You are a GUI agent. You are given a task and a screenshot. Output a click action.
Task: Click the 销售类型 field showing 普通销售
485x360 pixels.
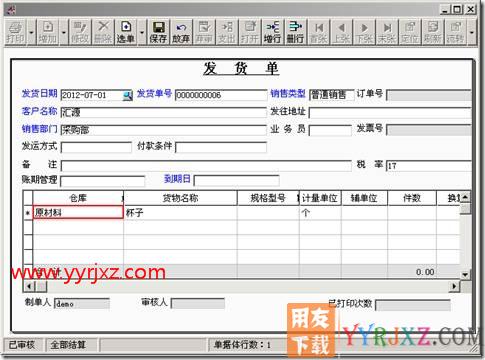point(332,95)
